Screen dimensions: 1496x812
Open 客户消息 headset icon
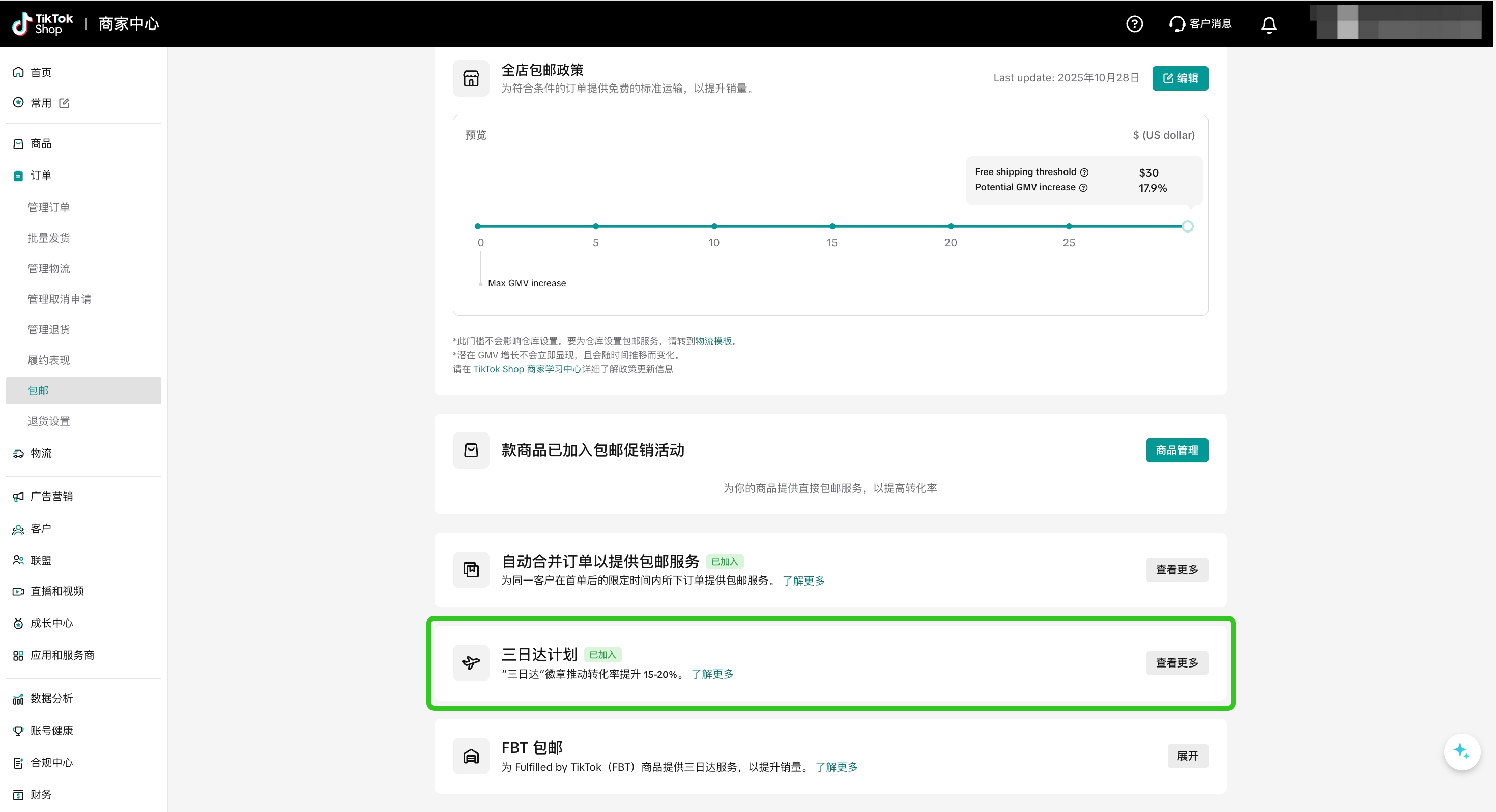tap(1176, 24)
